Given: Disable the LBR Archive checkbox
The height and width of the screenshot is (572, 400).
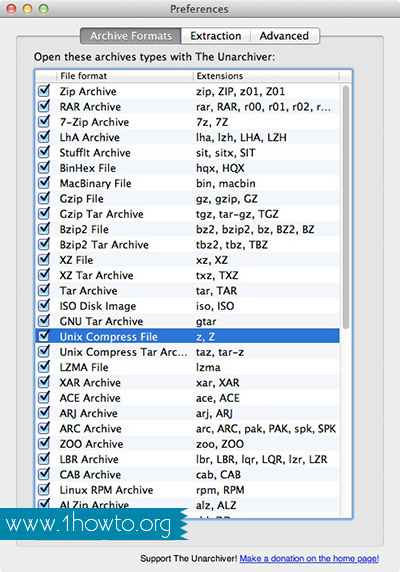Looking at the screenshot, I should coord(44,458).
